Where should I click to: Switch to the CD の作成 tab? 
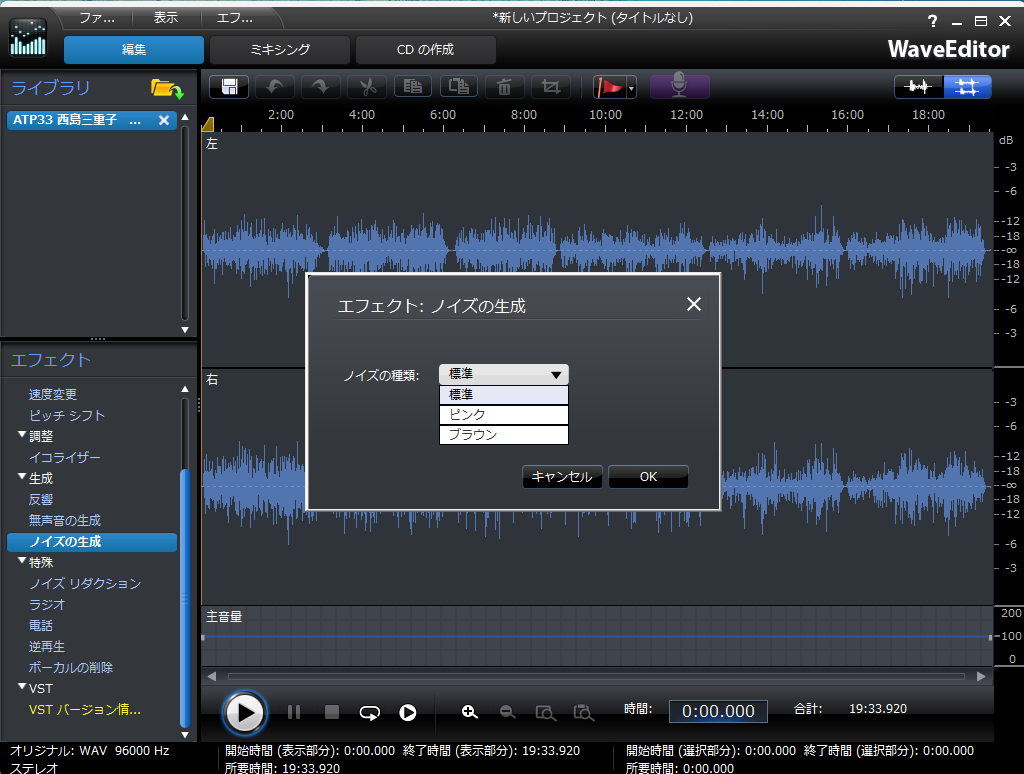[425, 50]
